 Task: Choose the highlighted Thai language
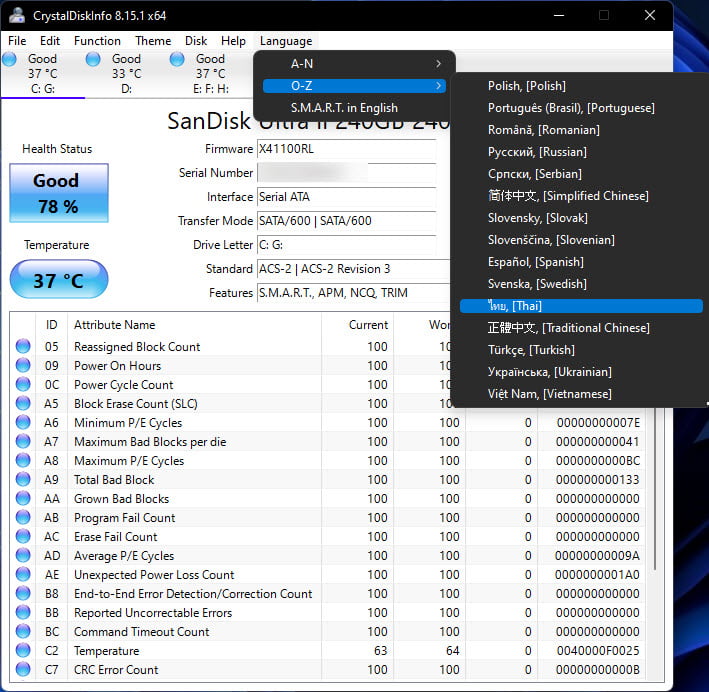(x=581, y=306)
